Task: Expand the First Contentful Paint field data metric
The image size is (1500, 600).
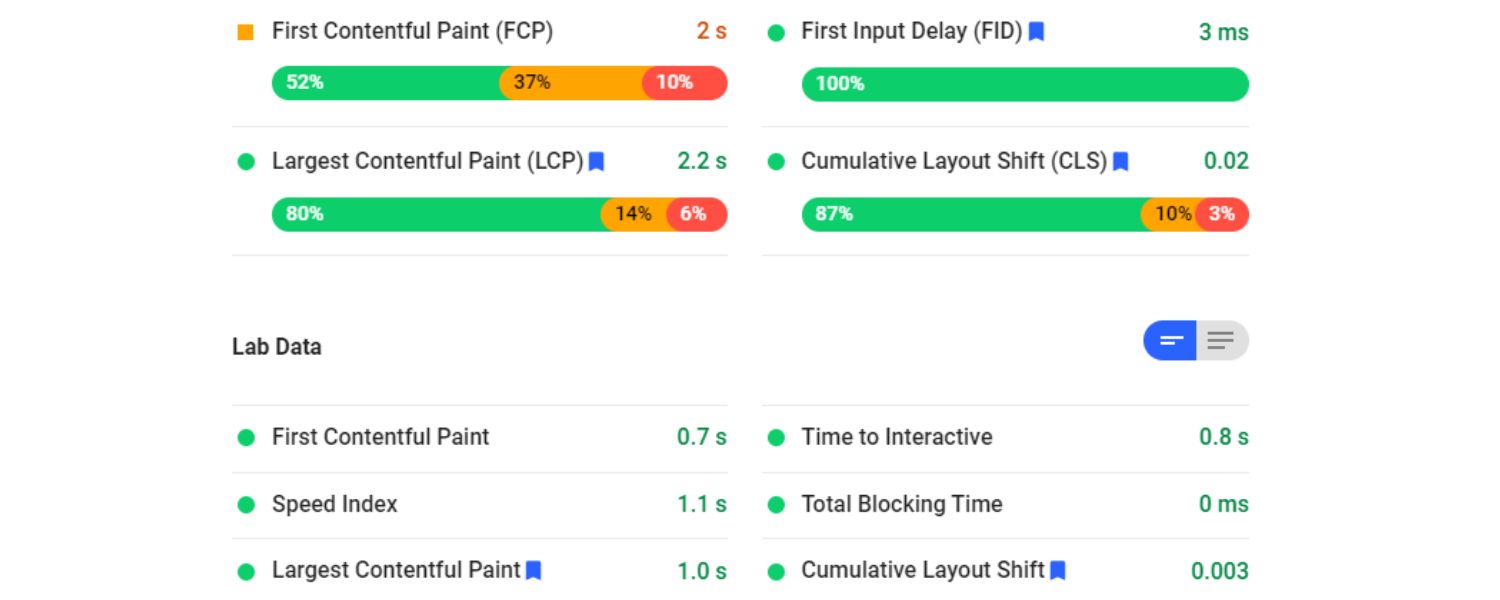Action: 411,31
